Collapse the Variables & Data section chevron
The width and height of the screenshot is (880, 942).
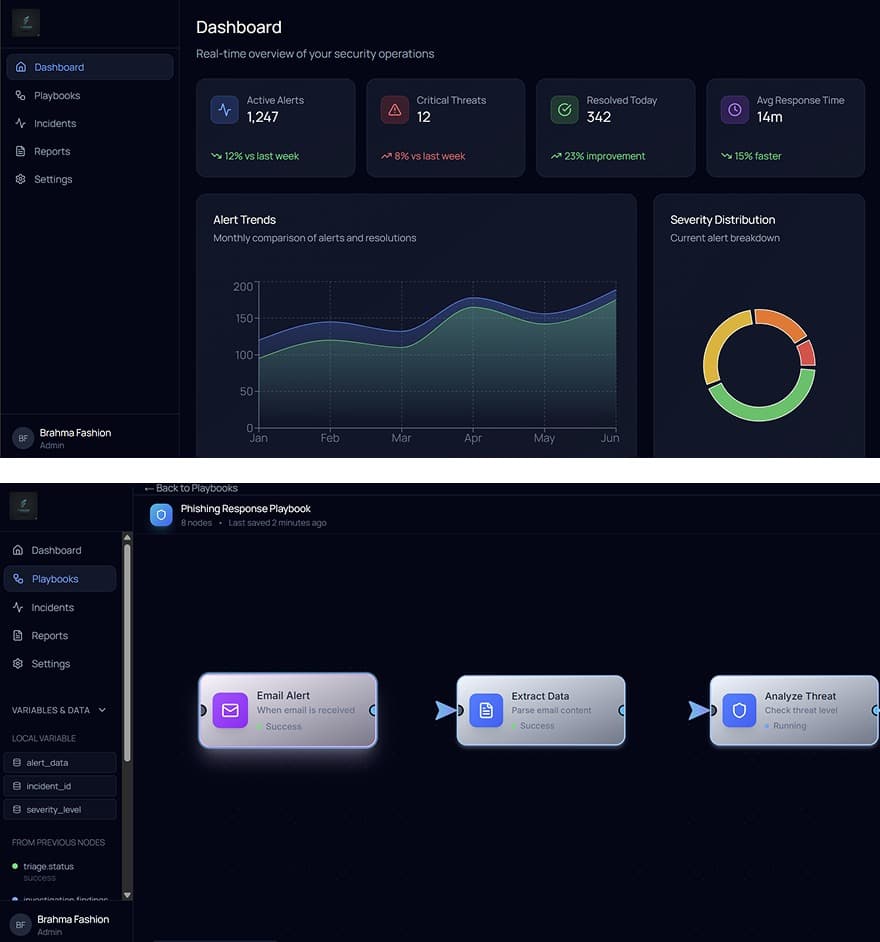coord(102,710)
